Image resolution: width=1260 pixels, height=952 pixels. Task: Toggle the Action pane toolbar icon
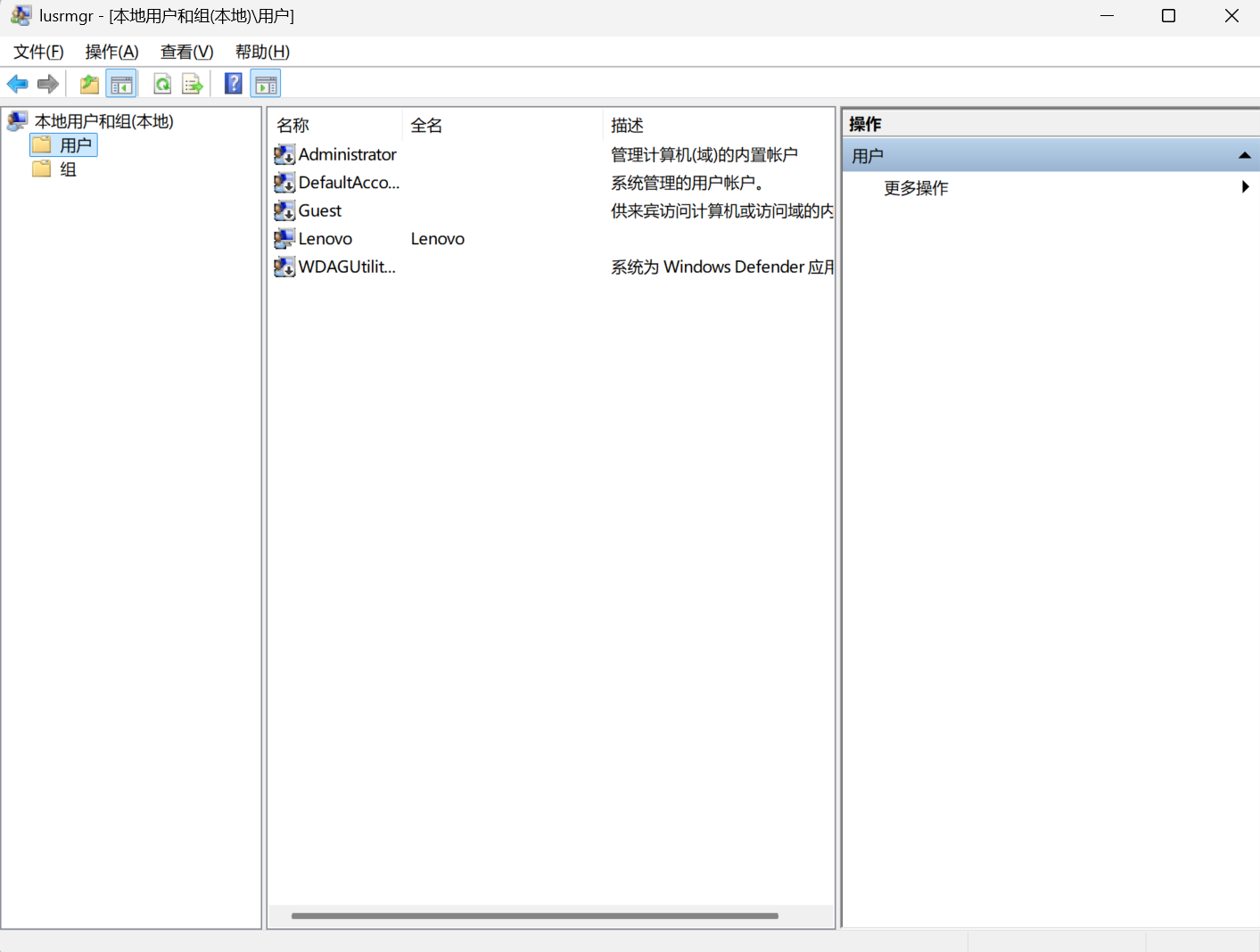[266, 85]
